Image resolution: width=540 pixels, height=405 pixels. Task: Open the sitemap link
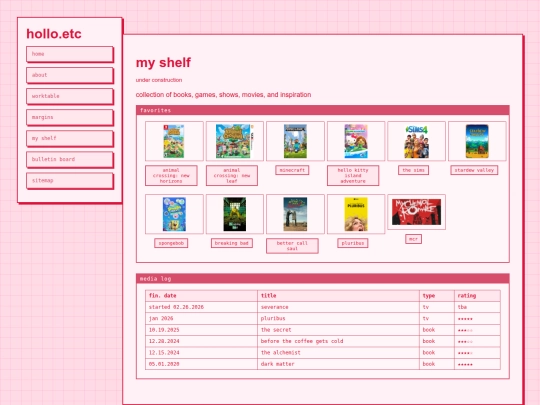pyautogui.click(x=70, y=180)
